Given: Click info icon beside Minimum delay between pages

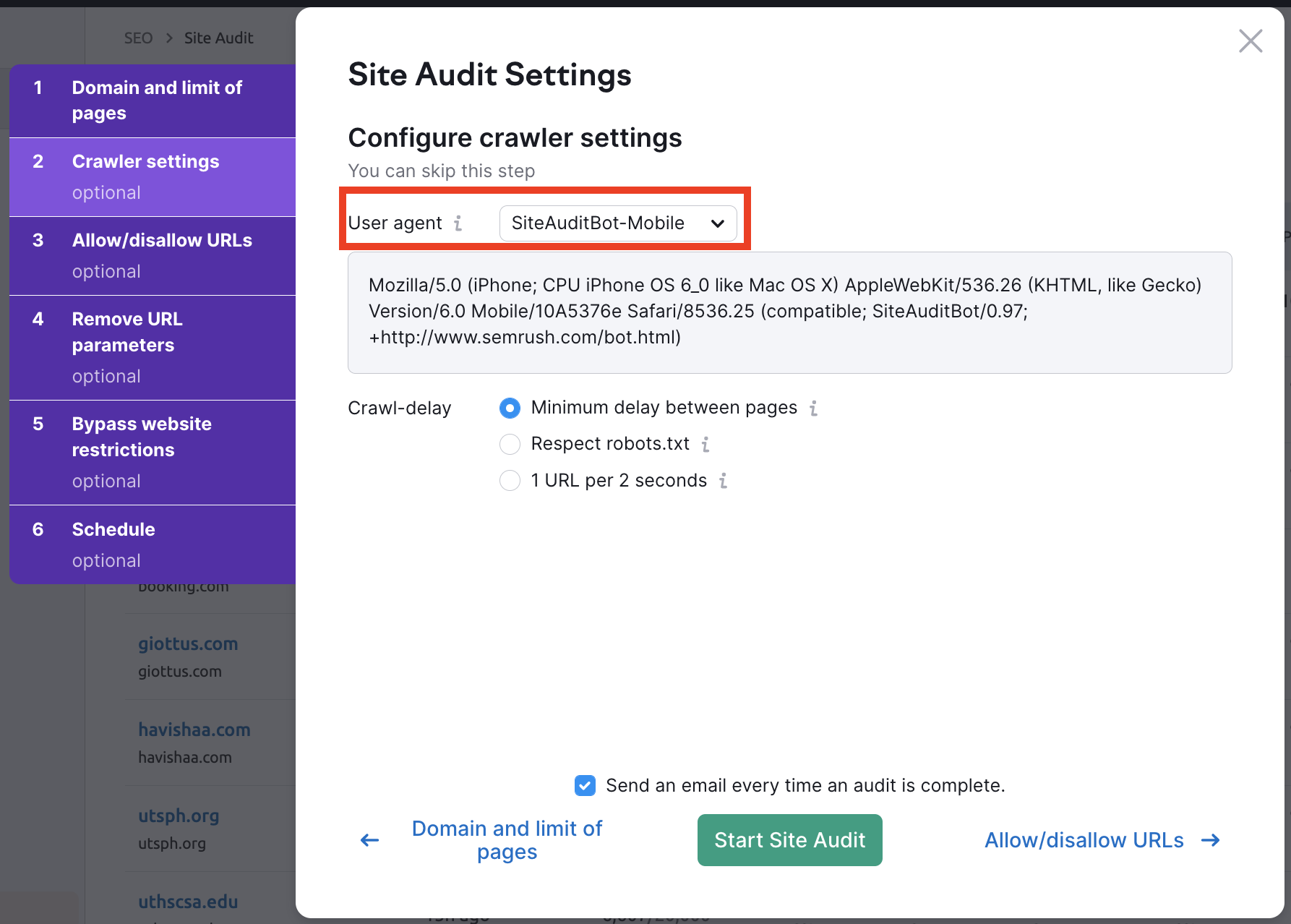Looking at the screenshot, I should (x=813, y=408).
